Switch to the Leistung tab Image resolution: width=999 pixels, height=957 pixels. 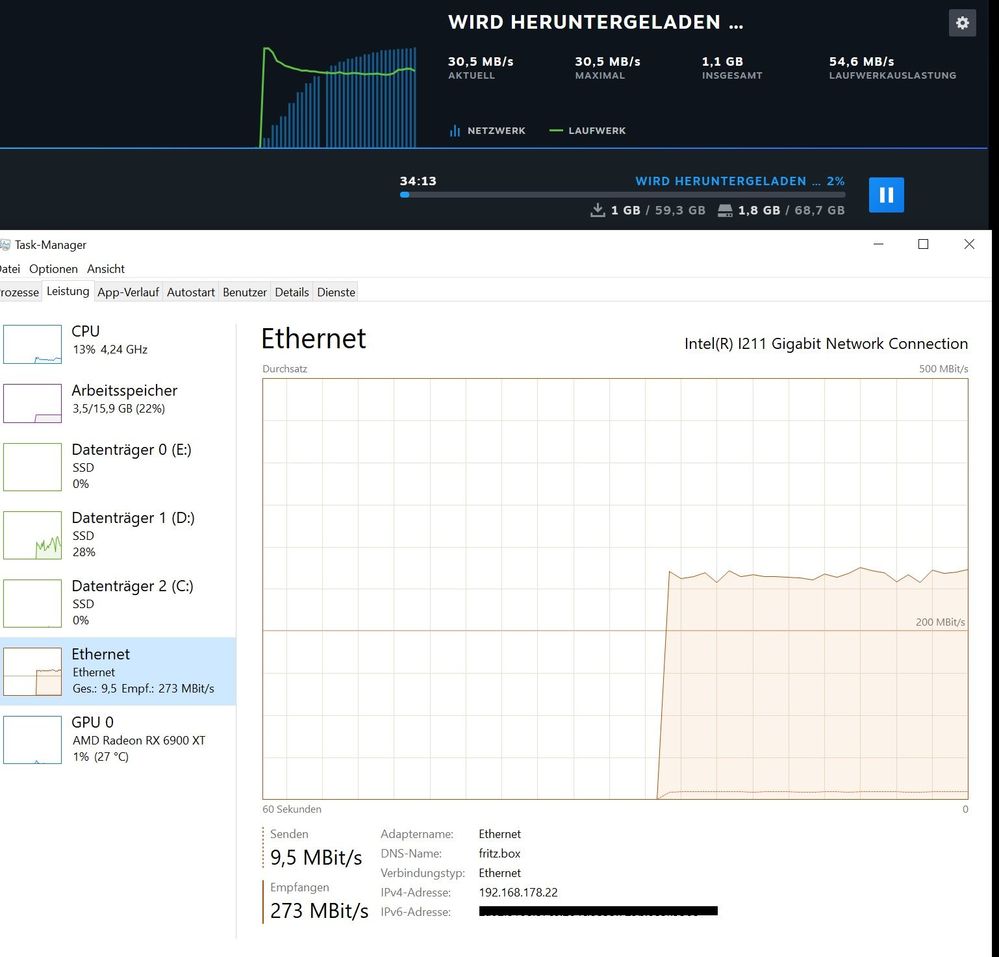click(x=68, y=291)
